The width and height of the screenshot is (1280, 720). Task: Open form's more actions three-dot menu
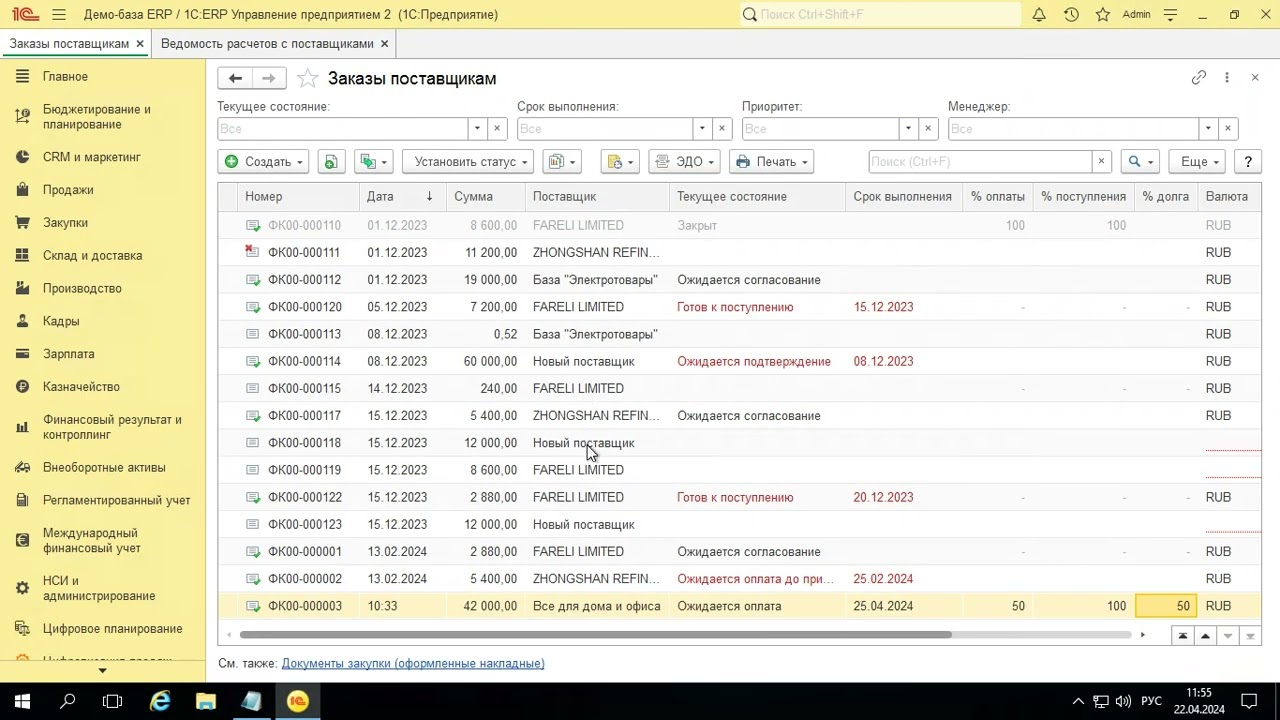1227,78
